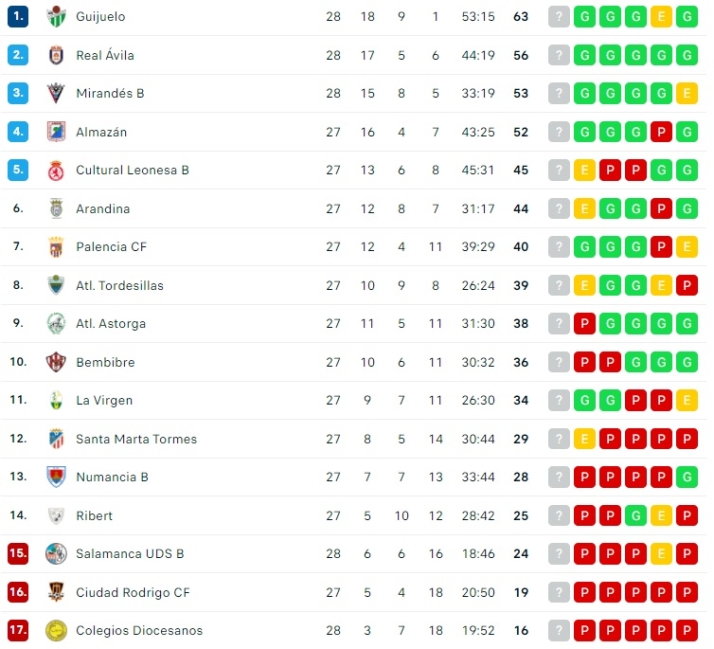Open the Arandina team link

coord(103,209)
